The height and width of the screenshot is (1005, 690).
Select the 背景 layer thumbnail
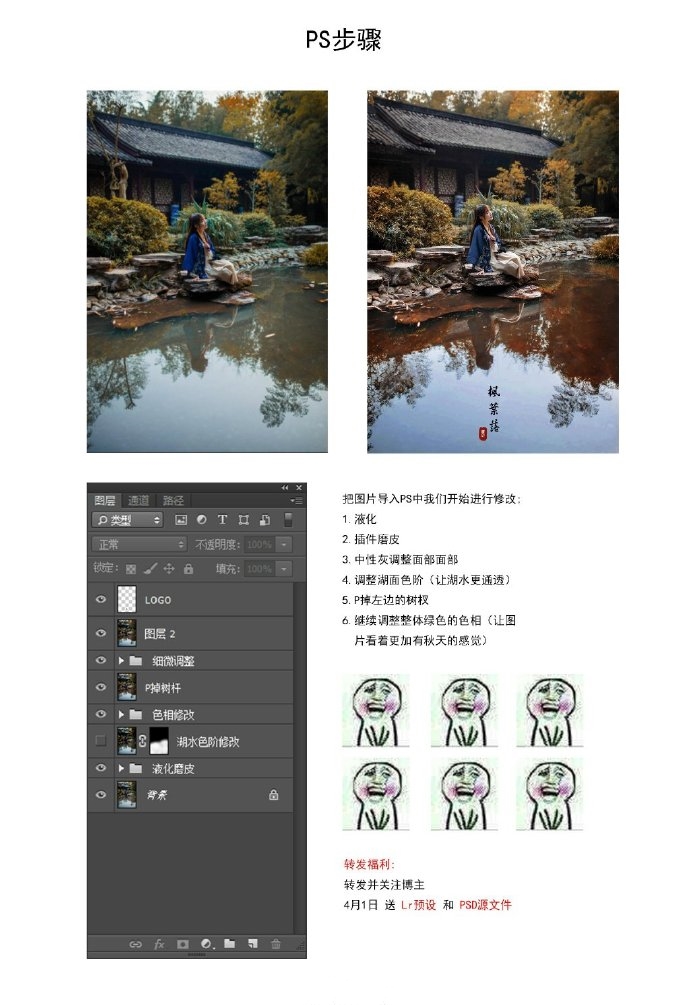pyautogui.click(x=127, y=795)
